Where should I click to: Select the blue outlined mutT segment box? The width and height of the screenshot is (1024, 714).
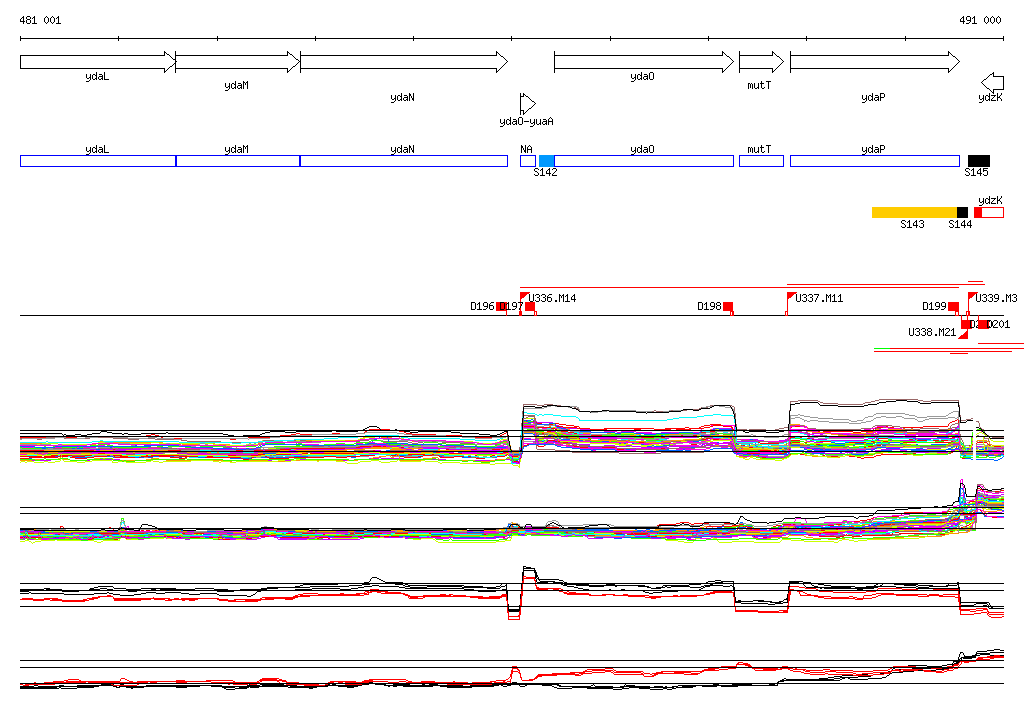coord(761,161)
